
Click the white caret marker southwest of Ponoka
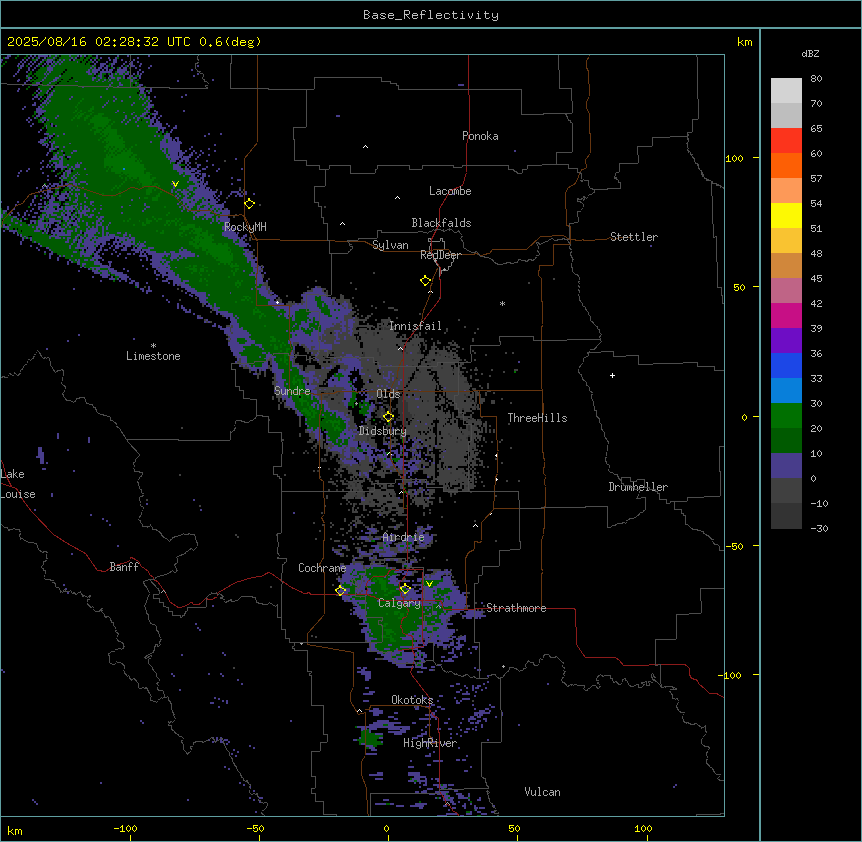click(x=366, y=147)
